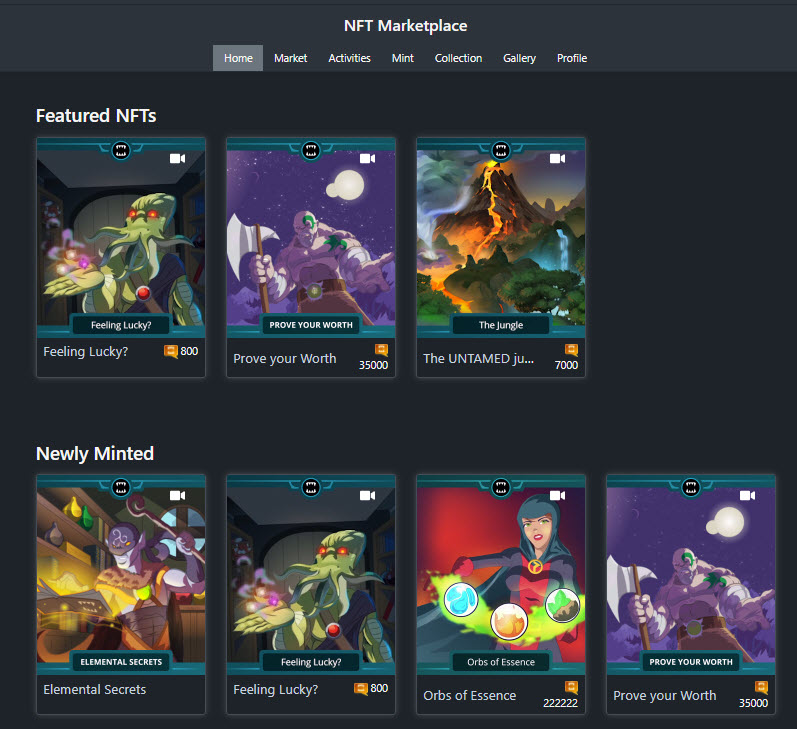Viewport: 797px width, 729px height.
Task: Click the 7000 price value
Action: point(566,365)
